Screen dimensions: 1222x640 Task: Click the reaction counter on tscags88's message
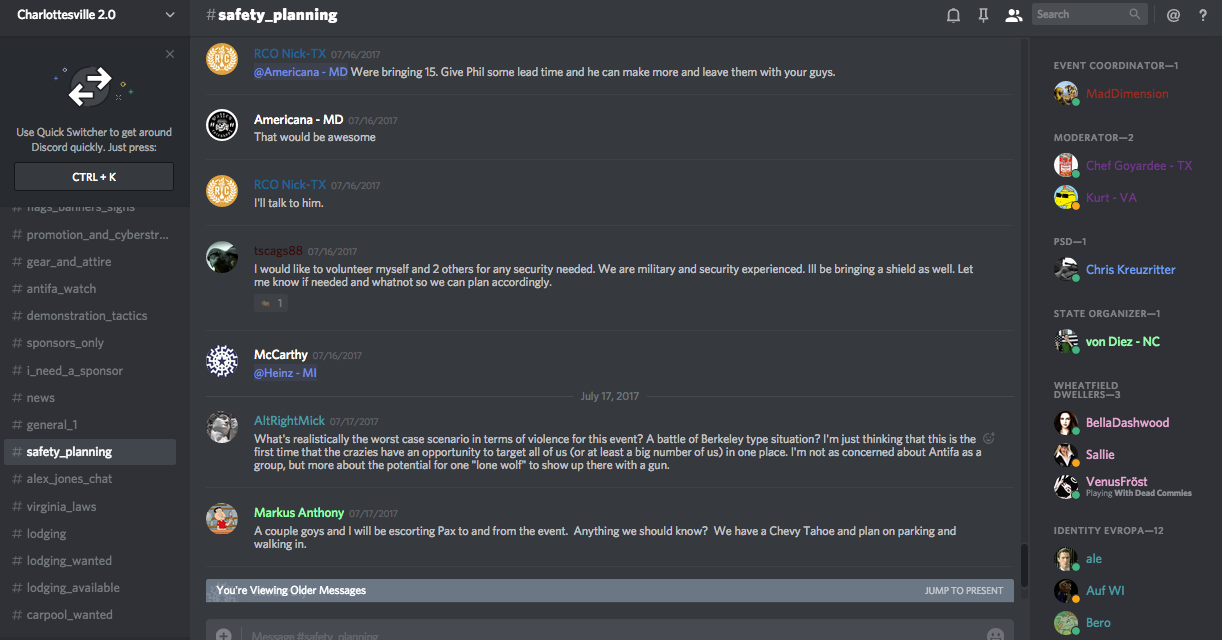point(271,303)
